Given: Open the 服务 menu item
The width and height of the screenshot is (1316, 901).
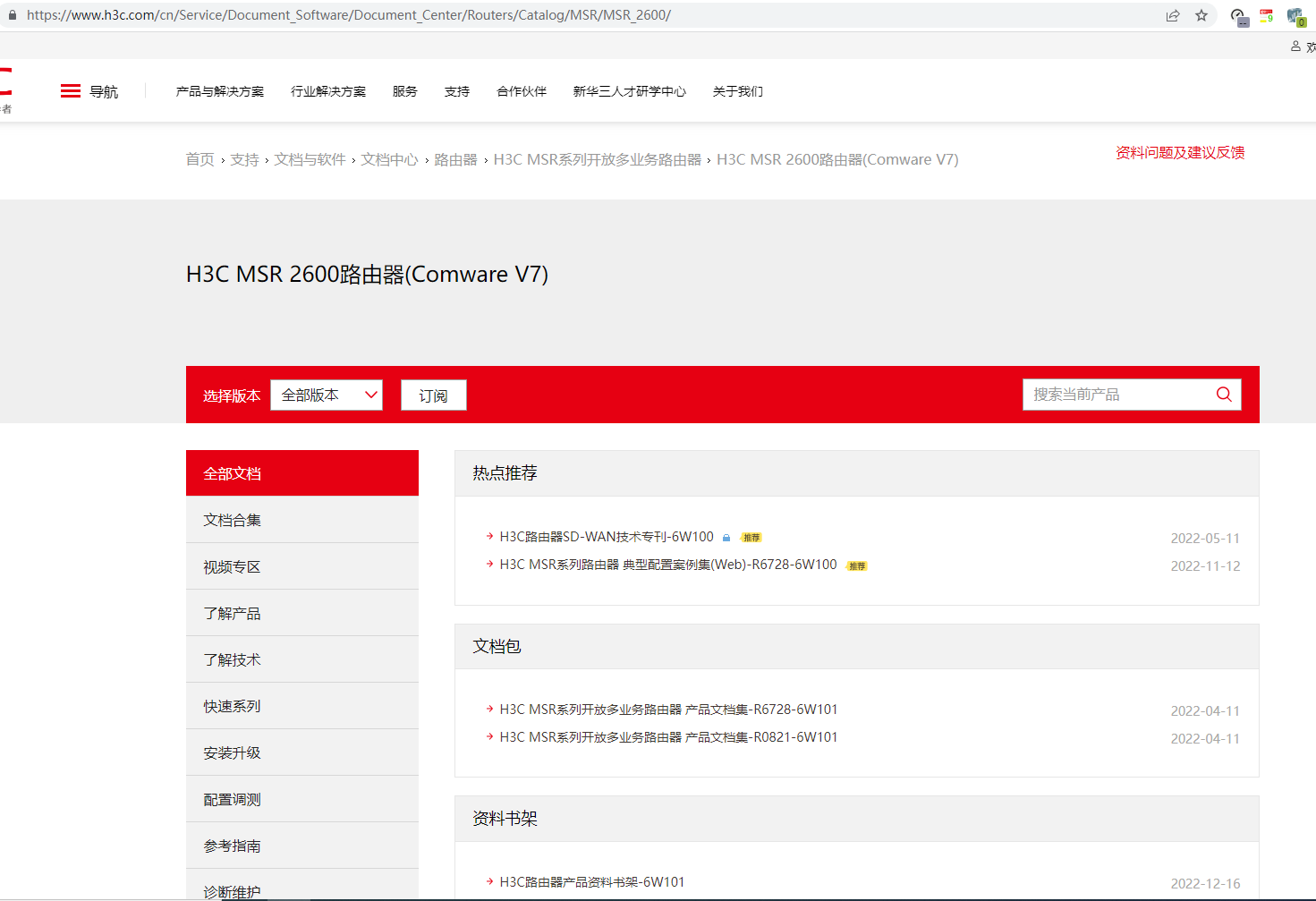Looking at the screenshot, I should 405,91.
